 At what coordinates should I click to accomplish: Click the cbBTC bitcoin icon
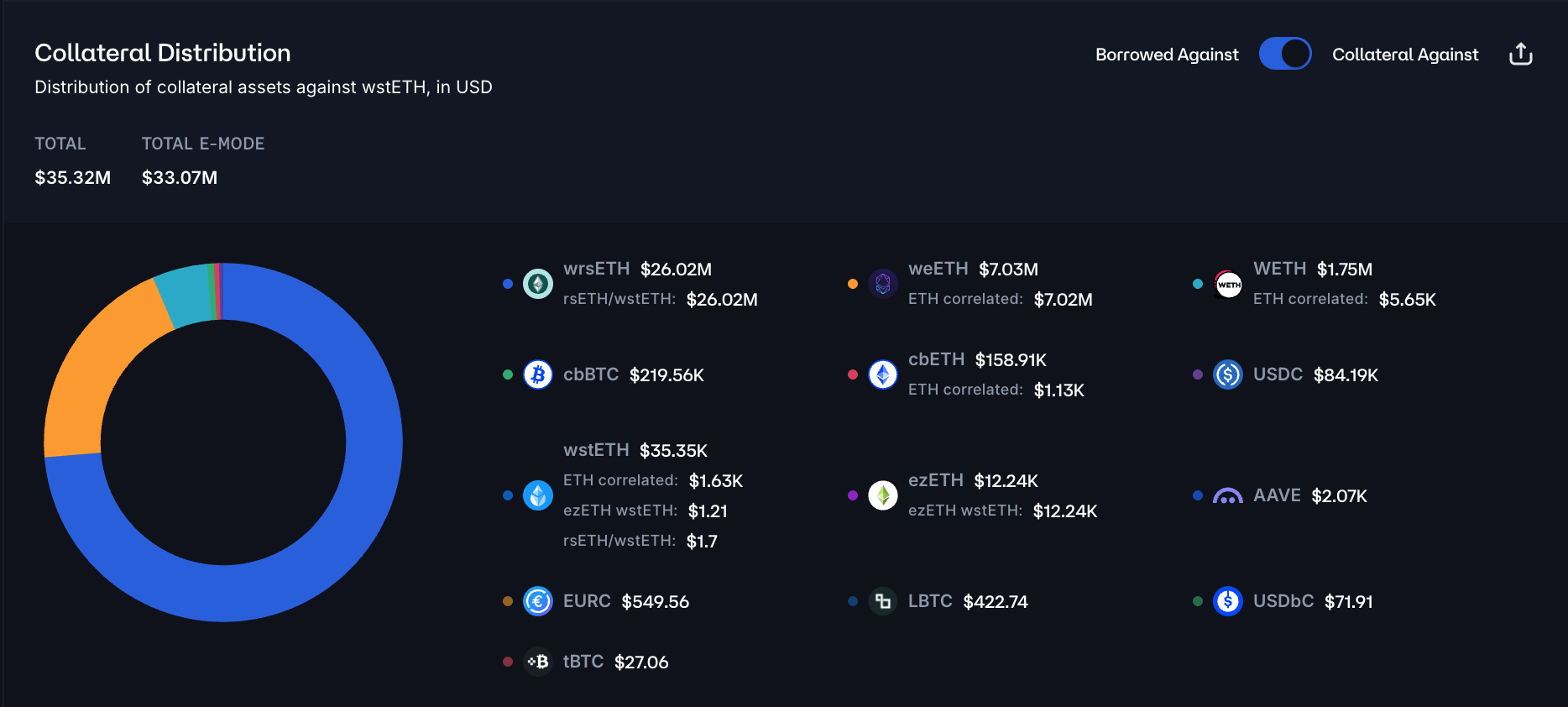pyautogui.click(x=538, y=374)
